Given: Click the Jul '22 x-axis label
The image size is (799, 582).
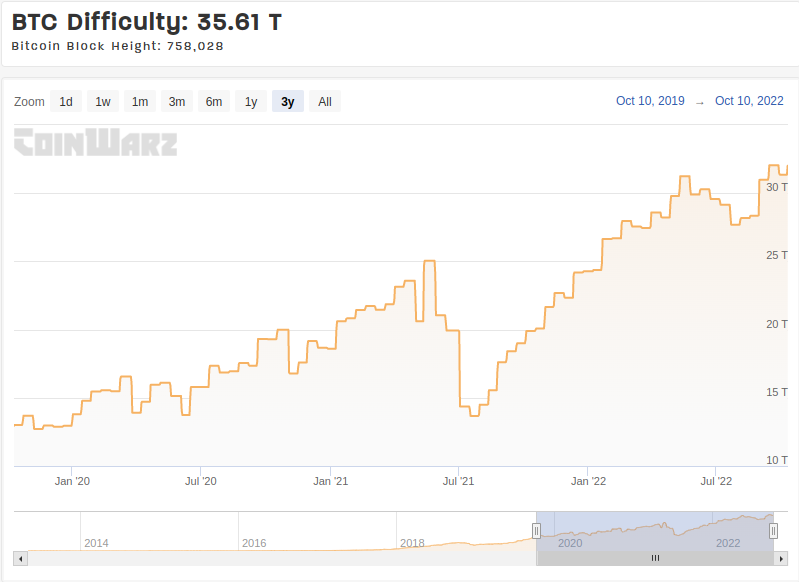Looking at the screenshot, I should 716,481.
